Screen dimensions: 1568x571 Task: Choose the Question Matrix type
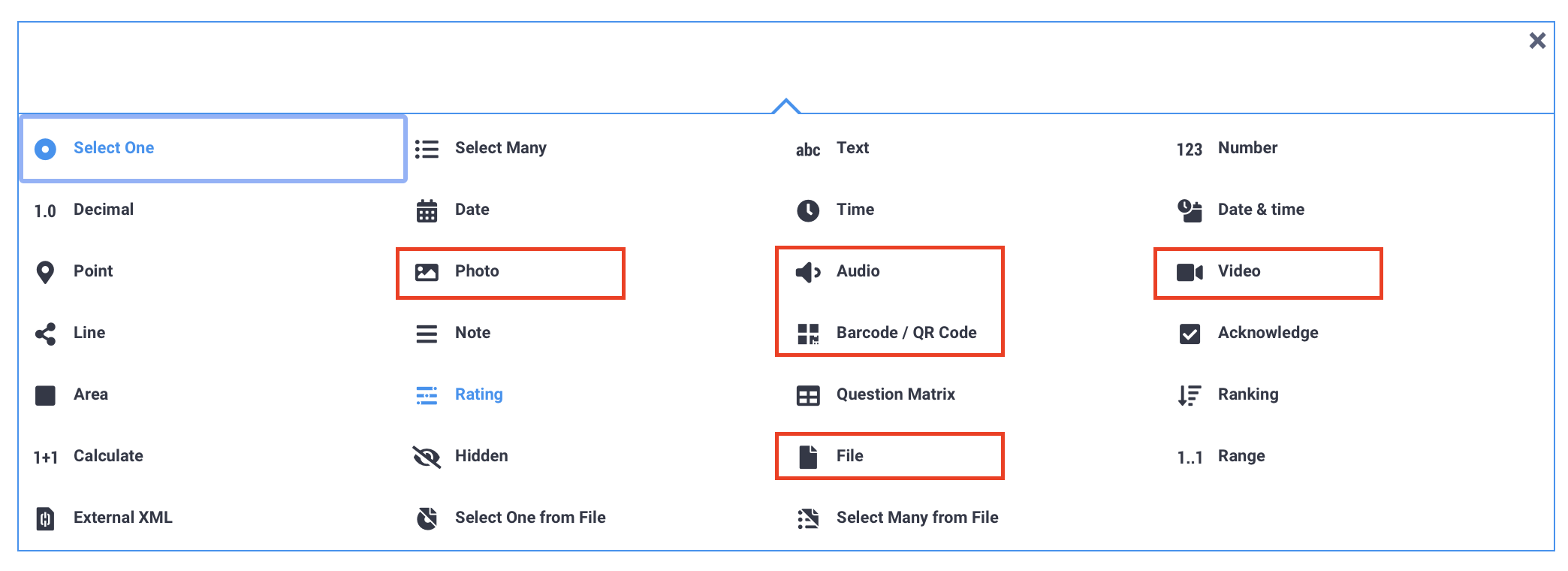[896, 394]
